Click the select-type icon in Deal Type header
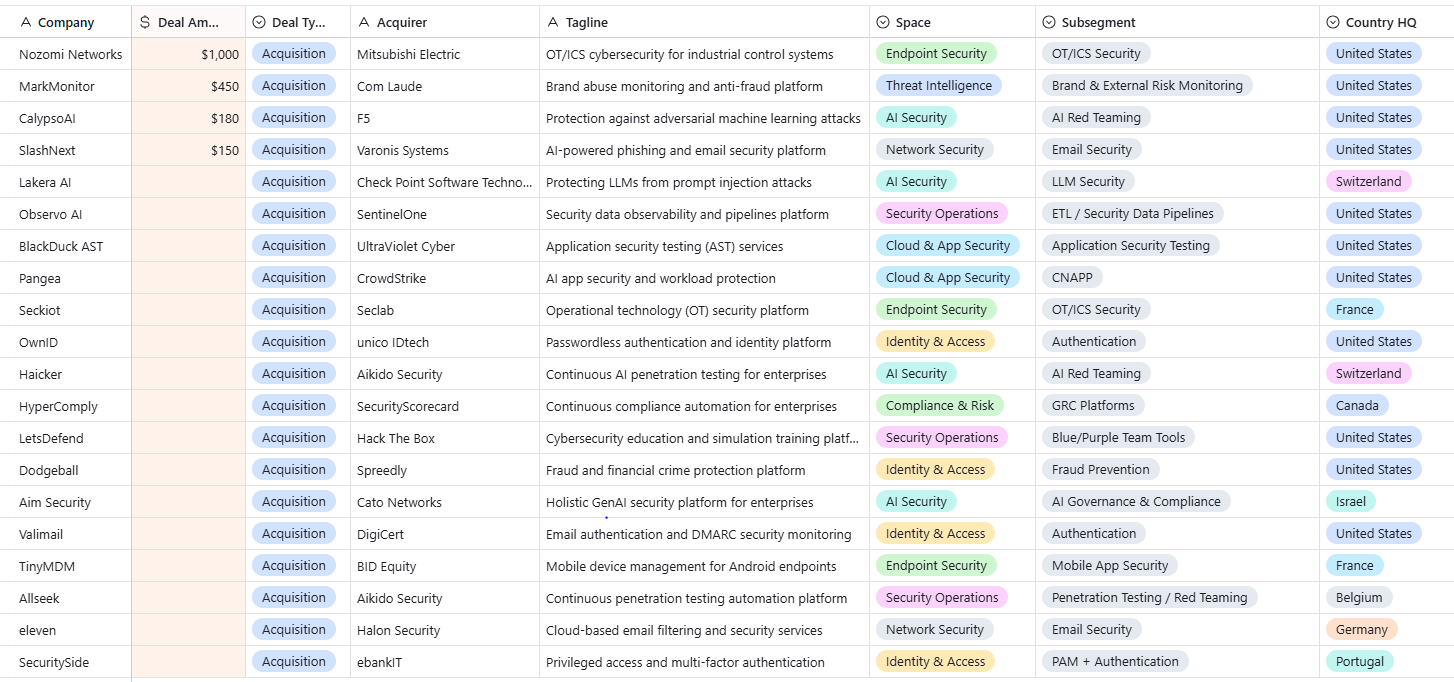This screenshot has width=1454, height=682. 259,22
